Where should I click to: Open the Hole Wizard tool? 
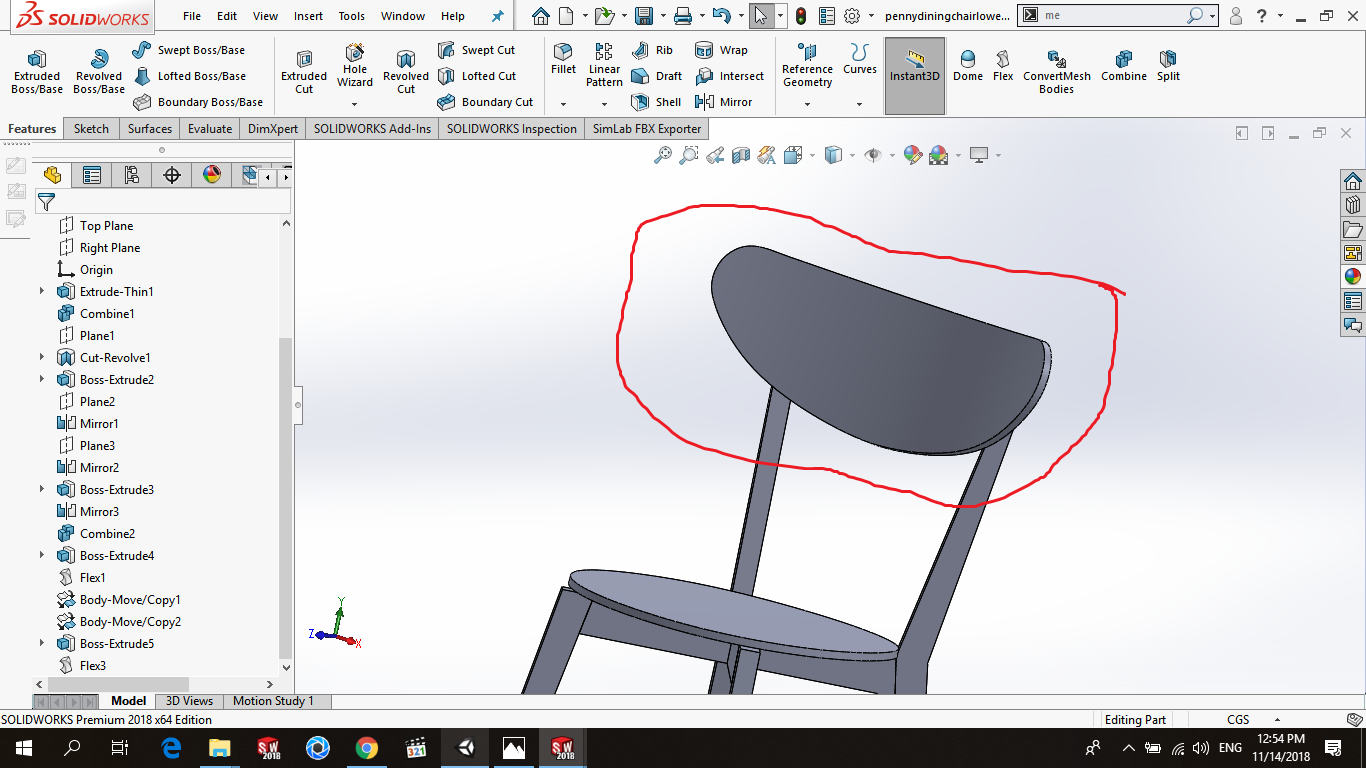[354, 66]
